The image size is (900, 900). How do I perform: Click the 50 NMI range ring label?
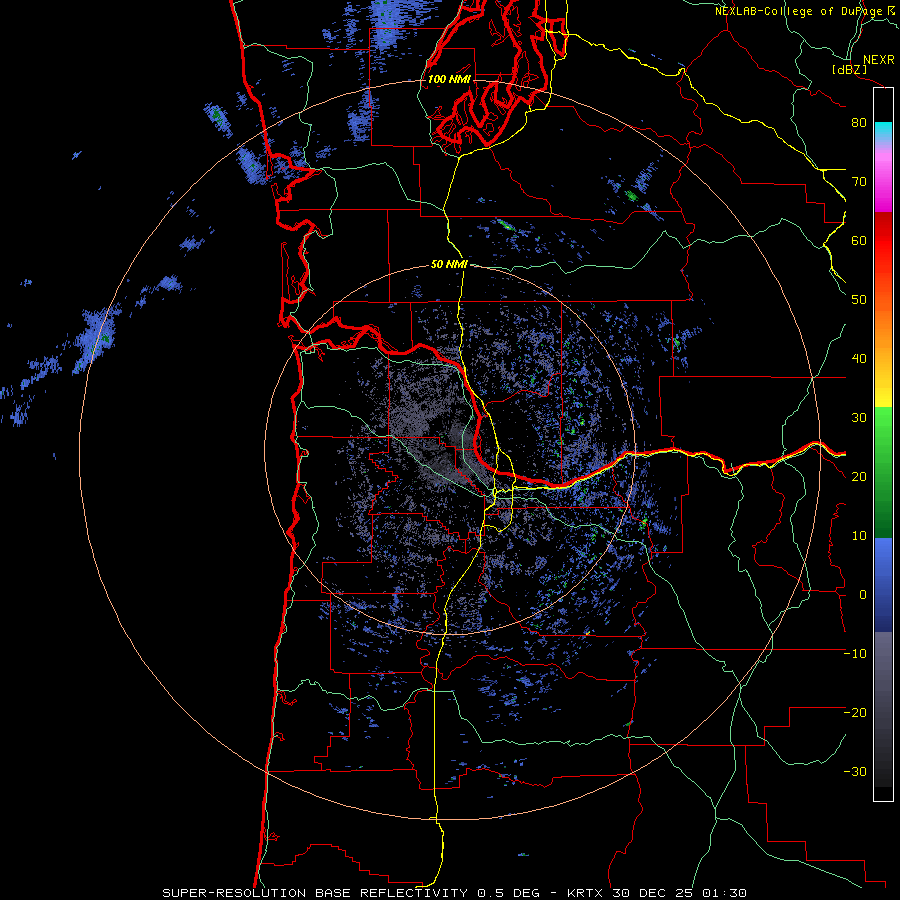coord(449,265)
